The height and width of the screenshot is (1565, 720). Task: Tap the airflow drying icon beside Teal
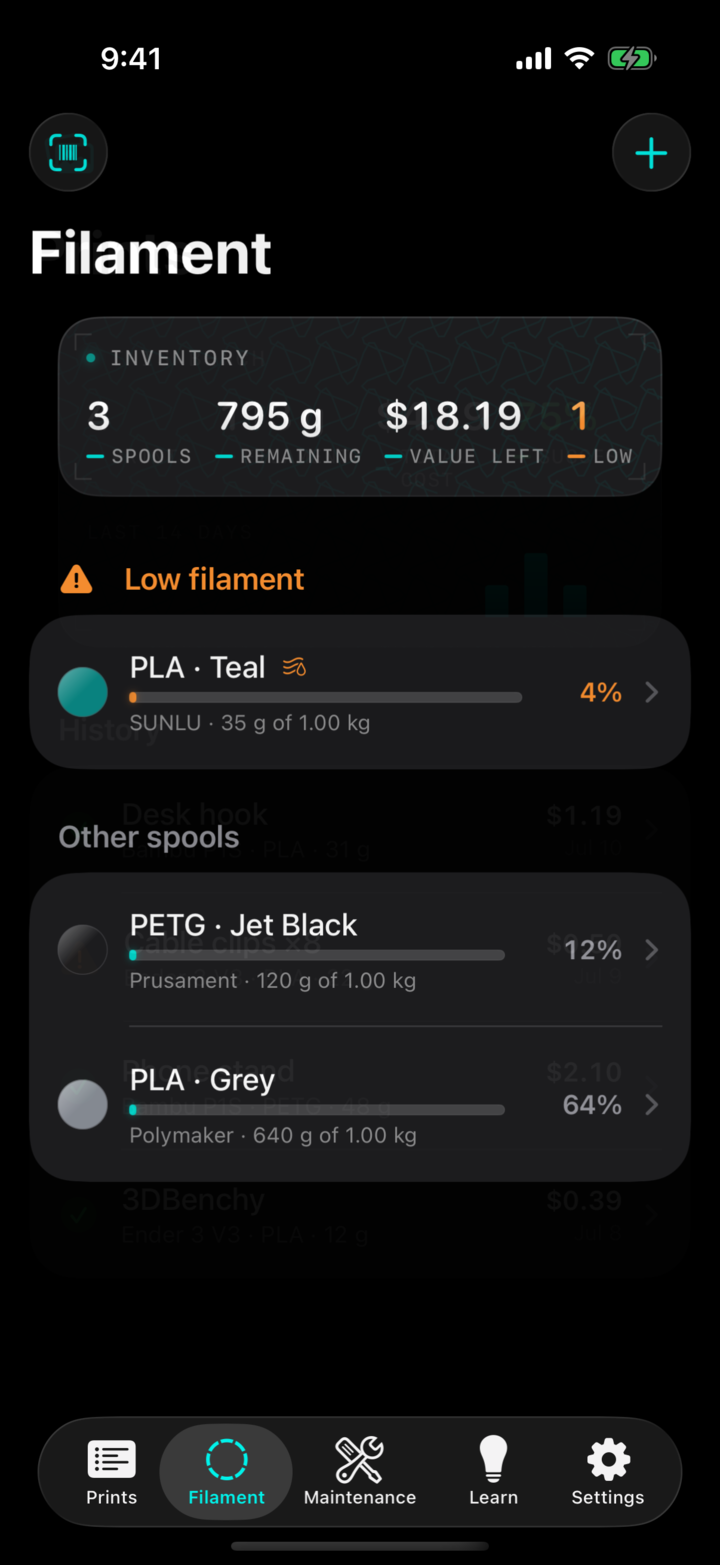(x=294, y=667)
